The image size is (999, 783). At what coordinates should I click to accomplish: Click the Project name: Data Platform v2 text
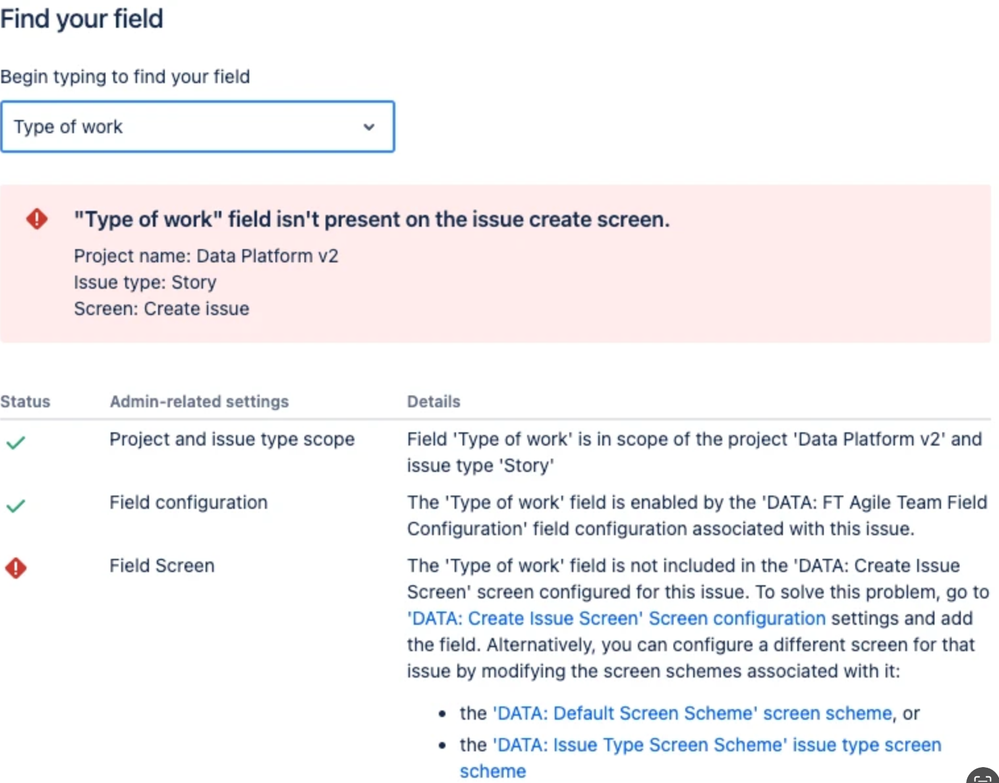206,256
